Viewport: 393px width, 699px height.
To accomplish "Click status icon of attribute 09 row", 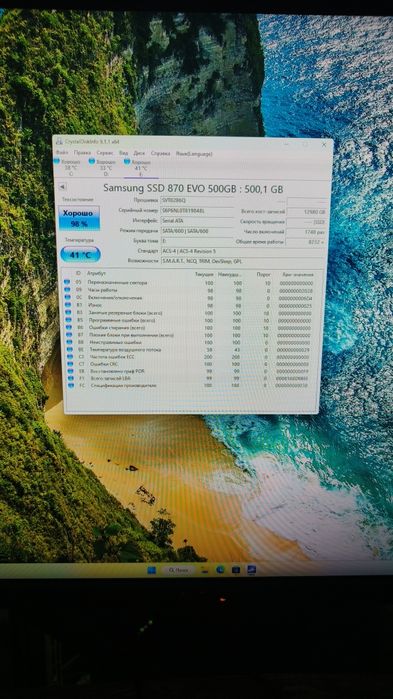I will point(67,290).
